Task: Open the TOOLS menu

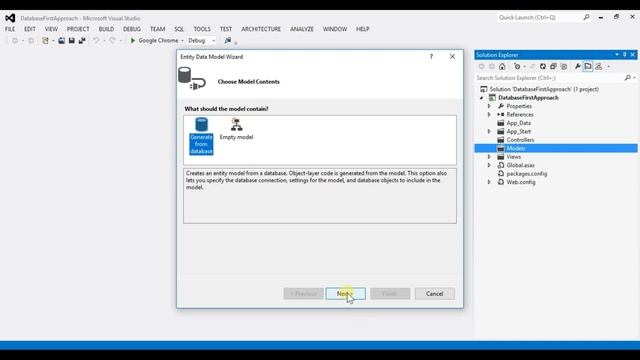Action: 202,29
